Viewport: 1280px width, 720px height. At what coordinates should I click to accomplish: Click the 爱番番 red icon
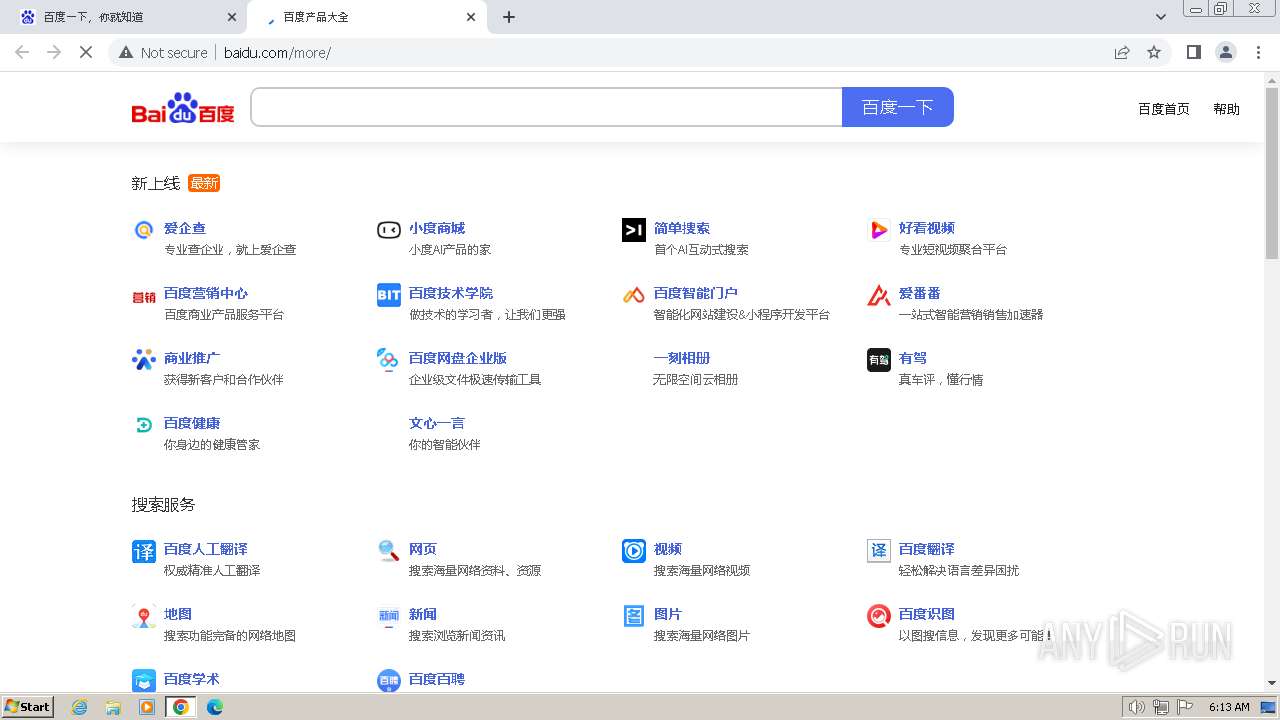click(x=879, y=295)
